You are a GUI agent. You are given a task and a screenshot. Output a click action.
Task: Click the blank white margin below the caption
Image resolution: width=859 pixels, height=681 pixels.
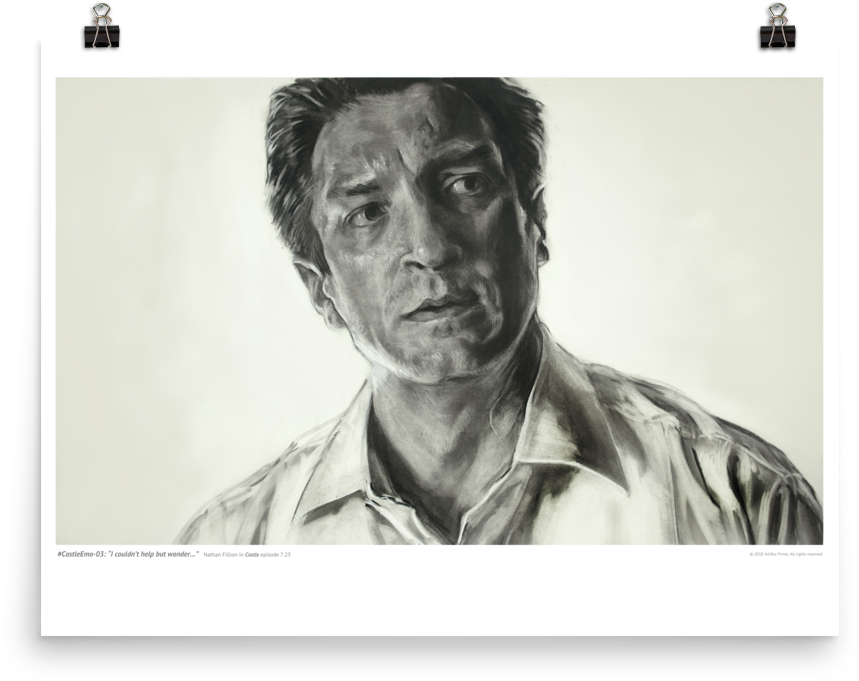pos(438,598)
